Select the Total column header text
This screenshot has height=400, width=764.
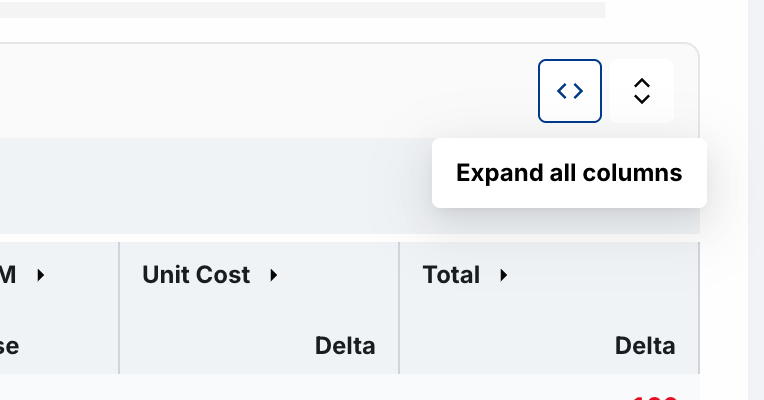tap(451, 275)
